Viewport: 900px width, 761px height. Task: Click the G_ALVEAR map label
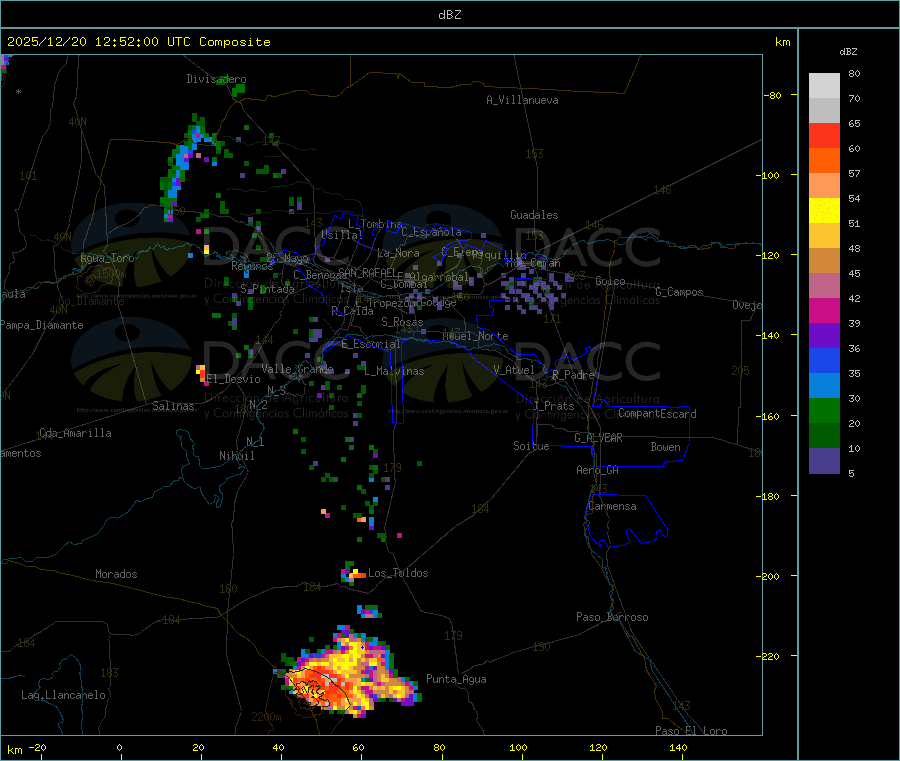click(598, 438)
